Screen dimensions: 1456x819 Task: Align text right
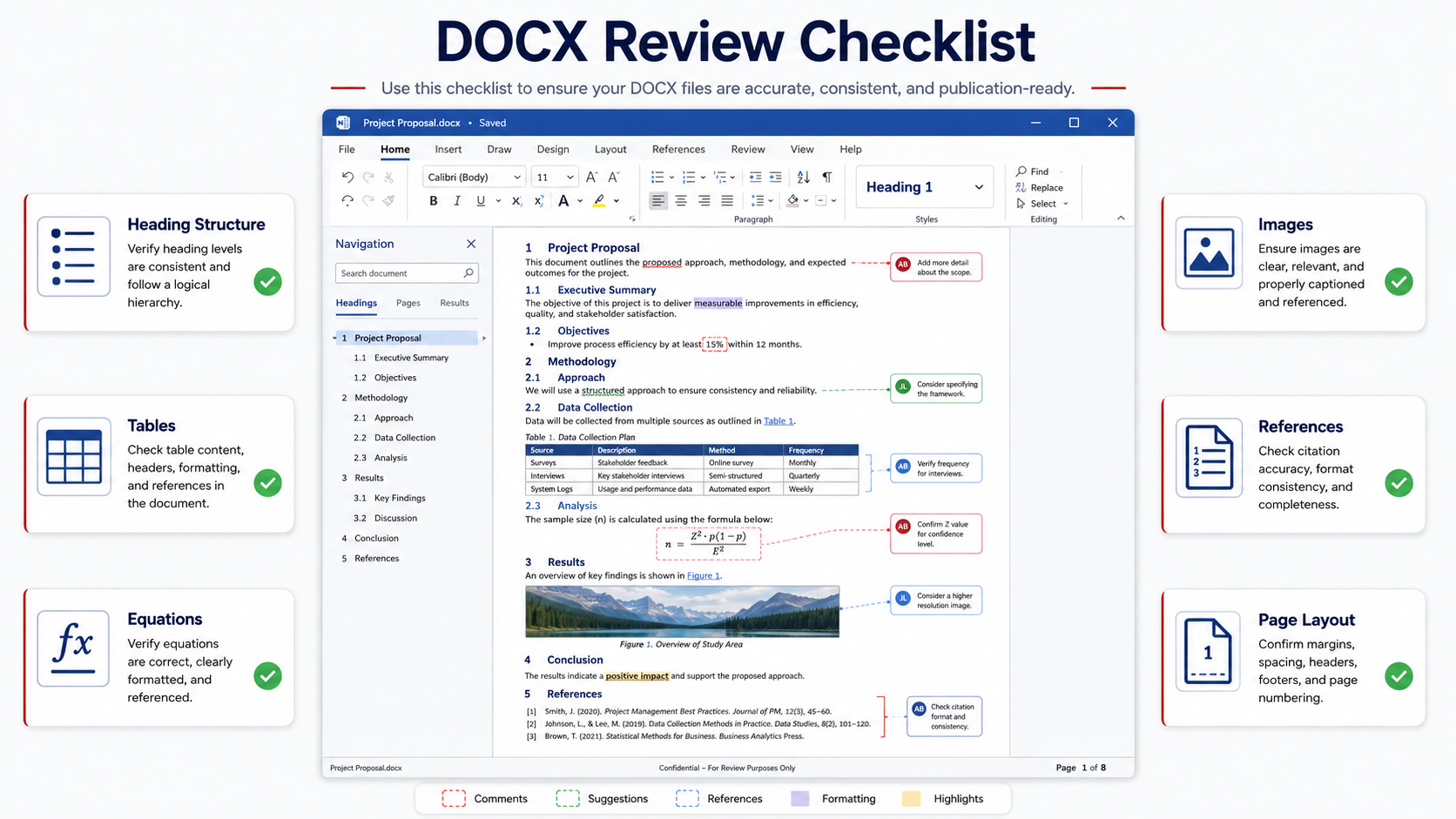(x=704, y=201)
